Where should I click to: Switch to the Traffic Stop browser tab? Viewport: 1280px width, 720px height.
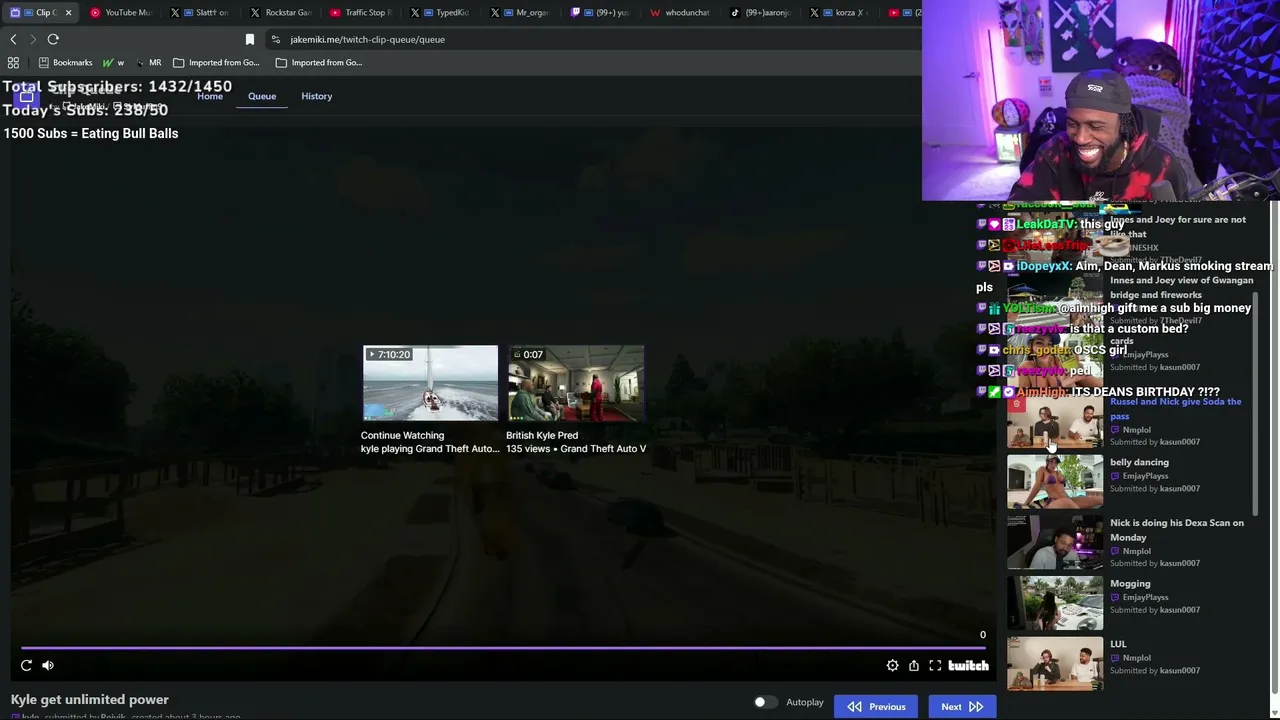coord(361,13)
